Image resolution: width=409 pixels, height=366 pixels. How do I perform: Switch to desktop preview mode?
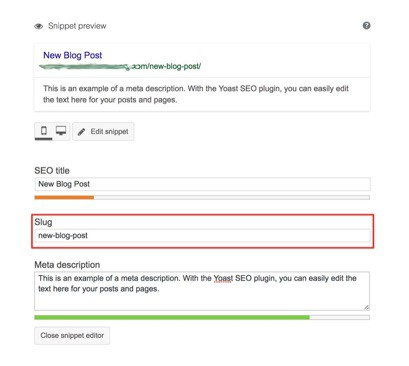[x=61, y=131]
